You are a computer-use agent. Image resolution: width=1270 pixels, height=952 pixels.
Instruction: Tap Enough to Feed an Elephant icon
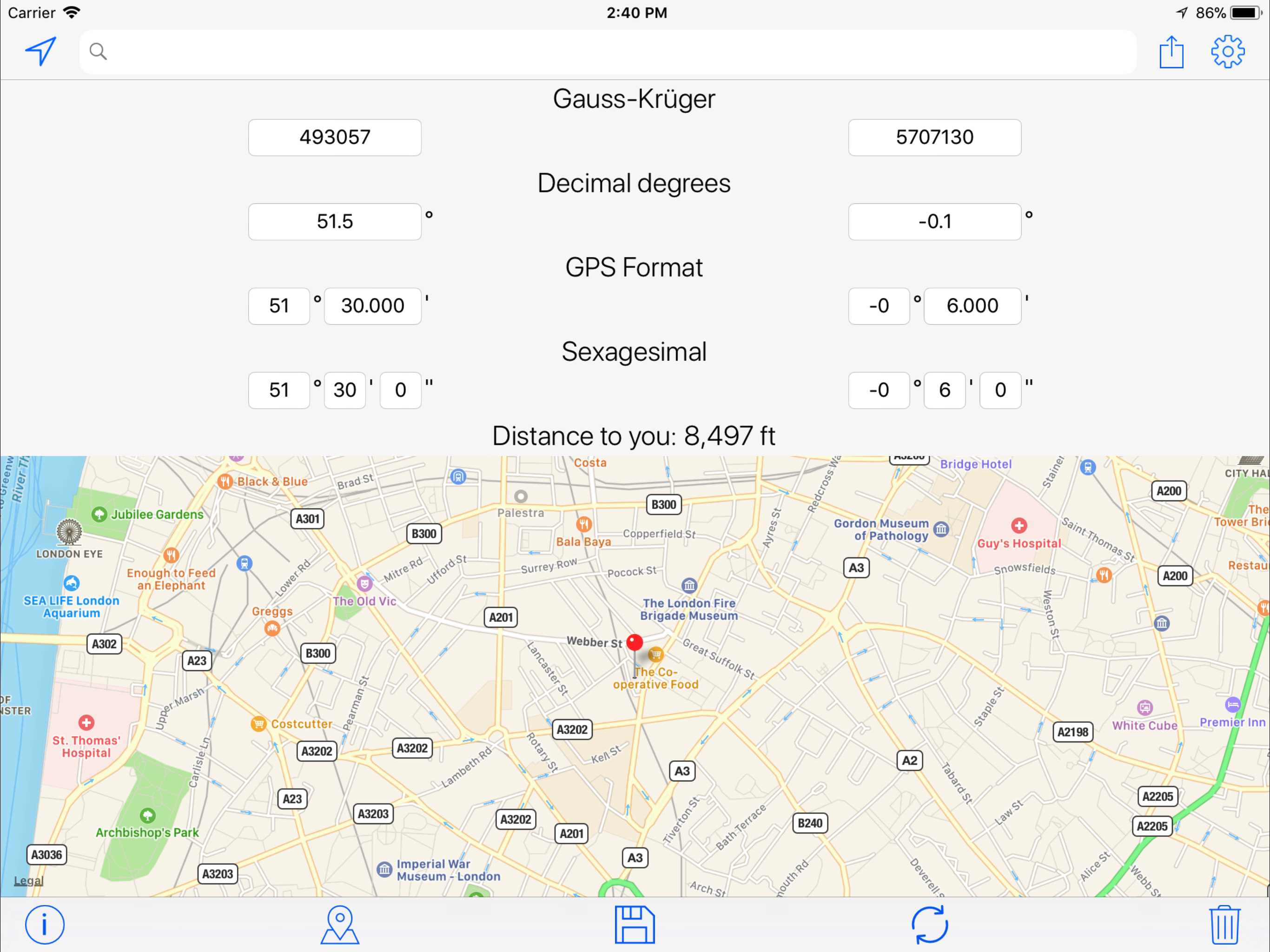coord(171,555)
